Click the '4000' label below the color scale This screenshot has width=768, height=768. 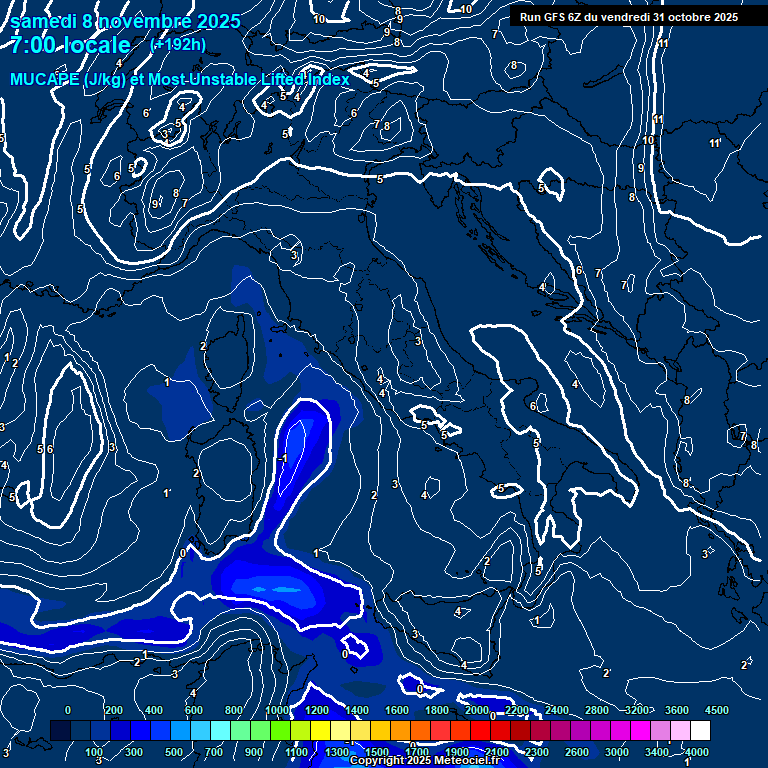coord(697,752)
